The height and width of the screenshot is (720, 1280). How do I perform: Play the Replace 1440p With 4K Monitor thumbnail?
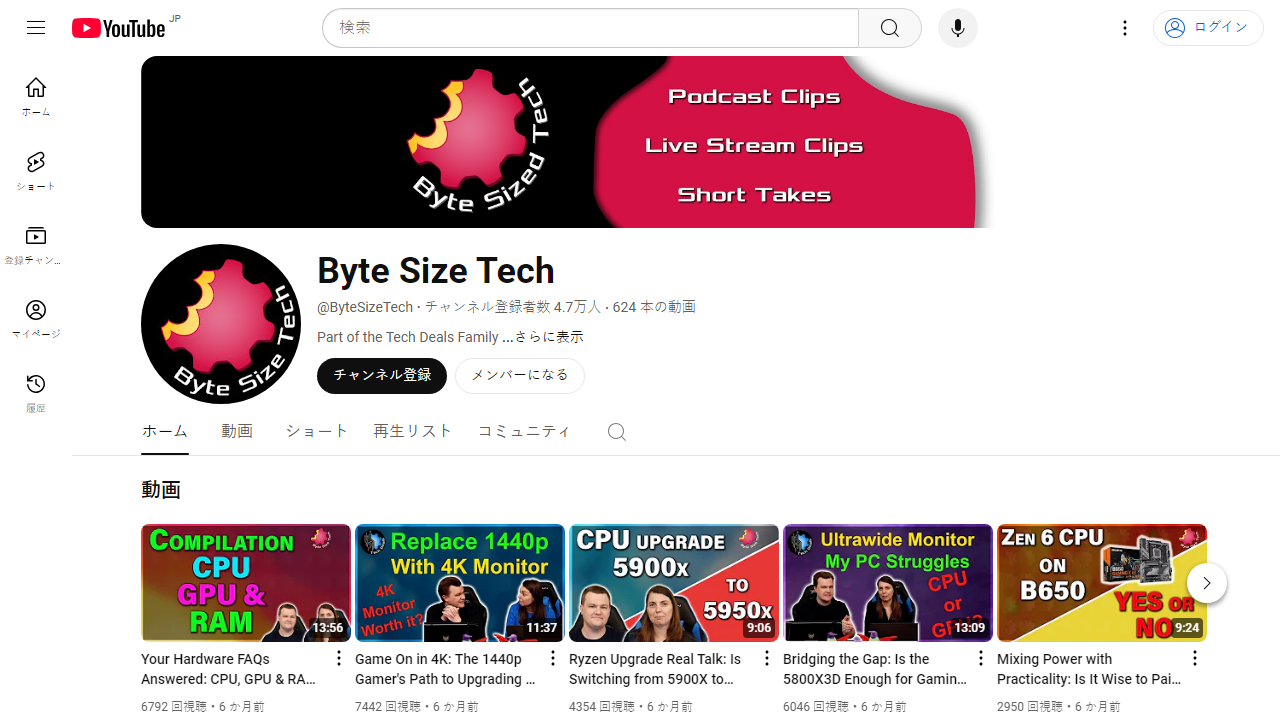pos(460,583)
